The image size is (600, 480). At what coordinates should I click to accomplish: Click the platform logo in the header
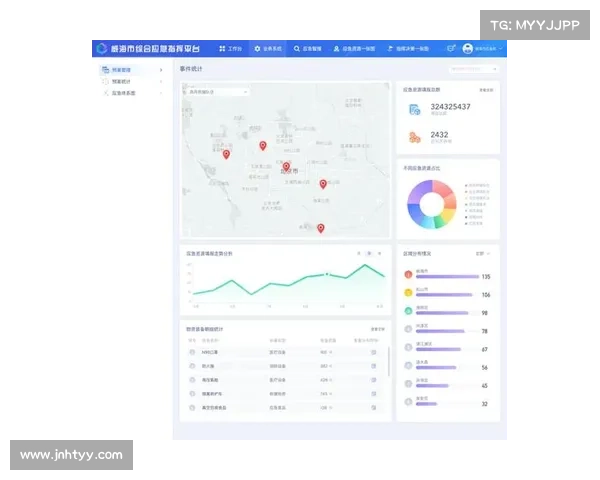pos(101,48)
